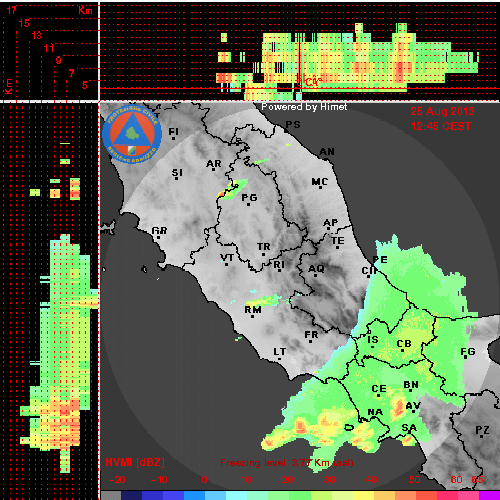Select the GR city label on the map

(x=159, y=231)
